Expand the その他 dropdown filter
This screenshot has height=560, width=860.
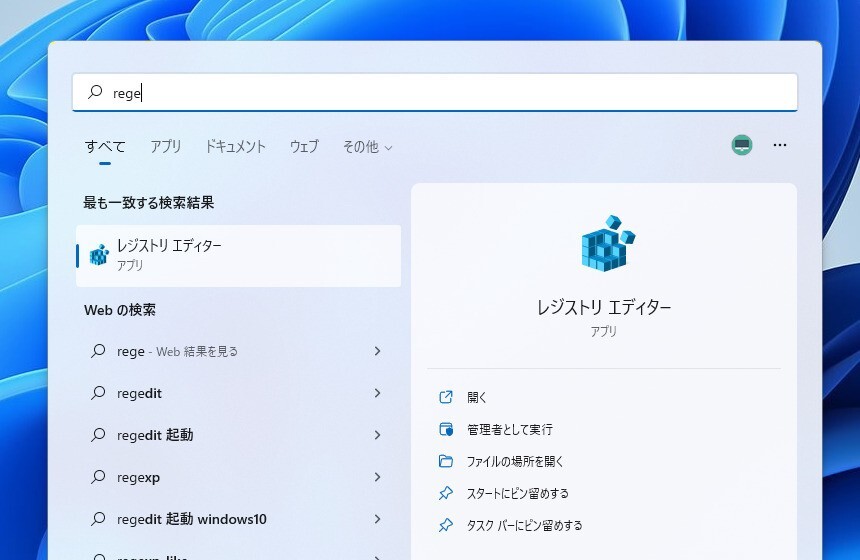[367, 147]
